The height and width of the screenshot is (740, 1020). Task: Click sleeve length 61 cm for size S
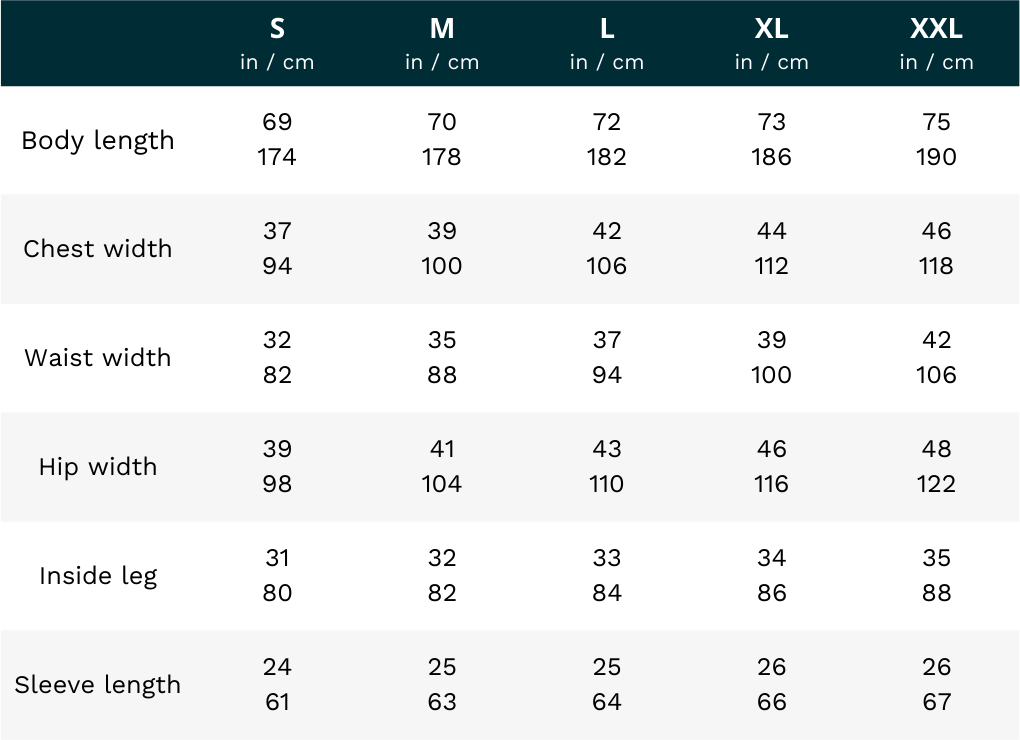[277, 702]
